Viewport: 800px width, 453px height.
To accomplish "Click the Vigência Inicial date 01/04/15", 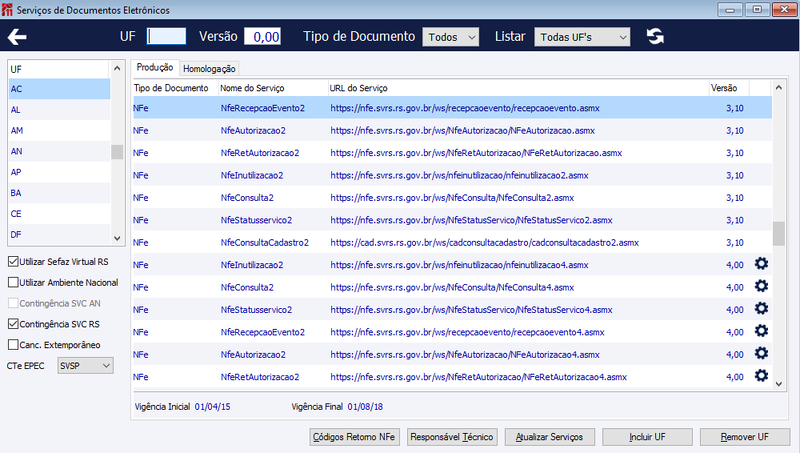I will tap(212, 407).
